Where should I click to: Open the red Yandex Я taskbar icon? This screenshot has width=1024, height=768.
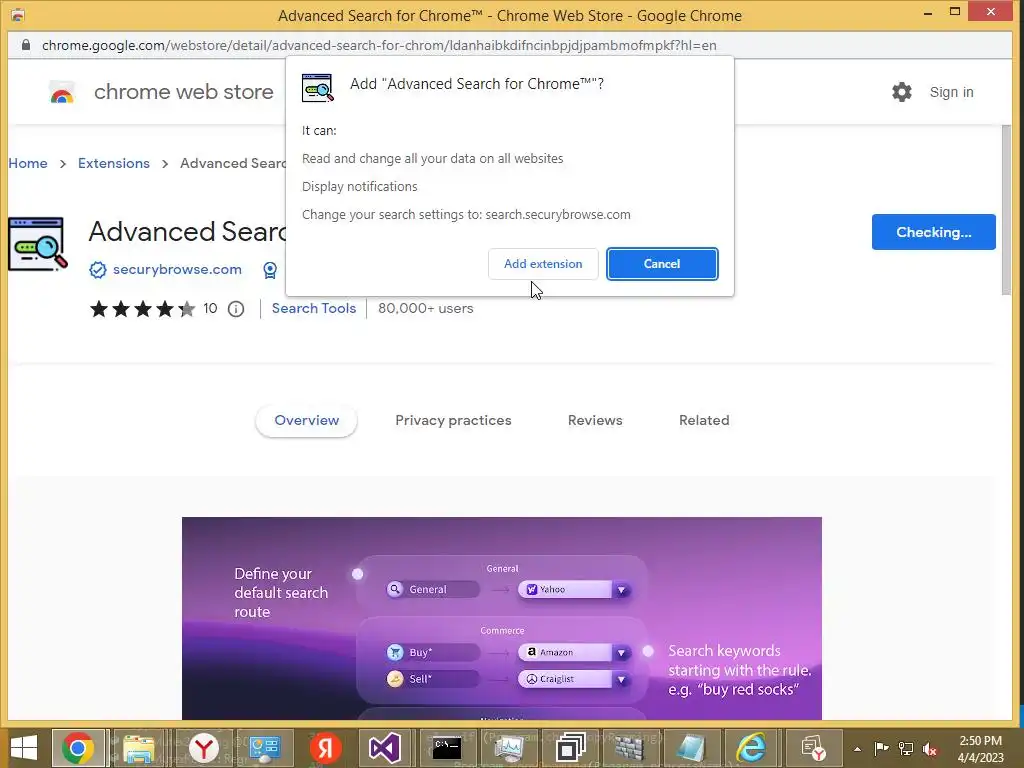[x=325, y=748]
